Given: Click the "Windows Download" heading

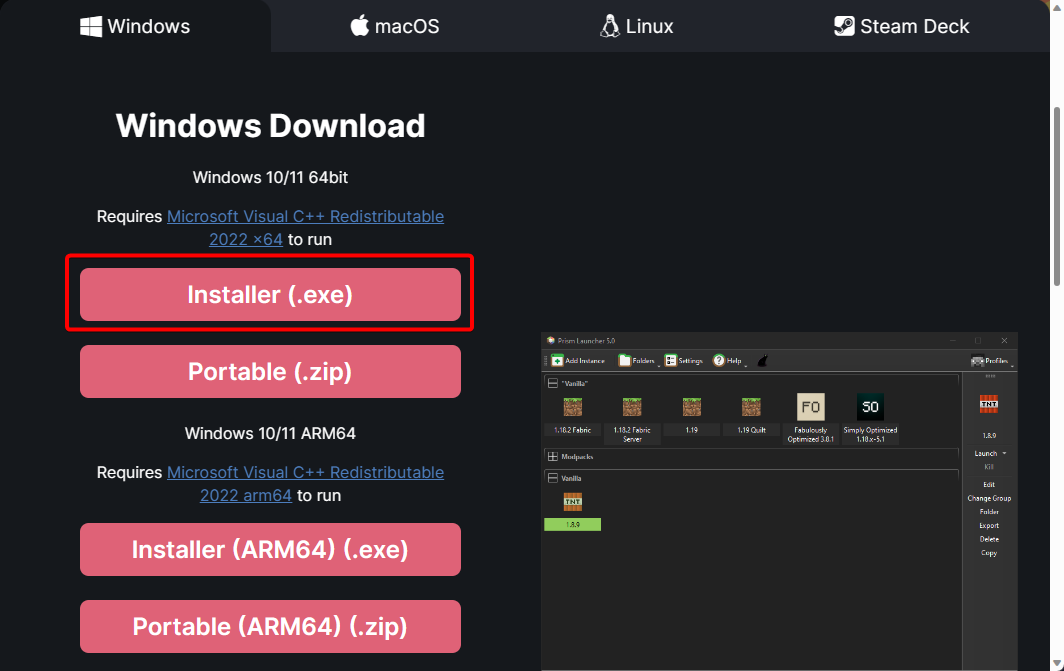Looking at the screenshot, I should point(270,126).
